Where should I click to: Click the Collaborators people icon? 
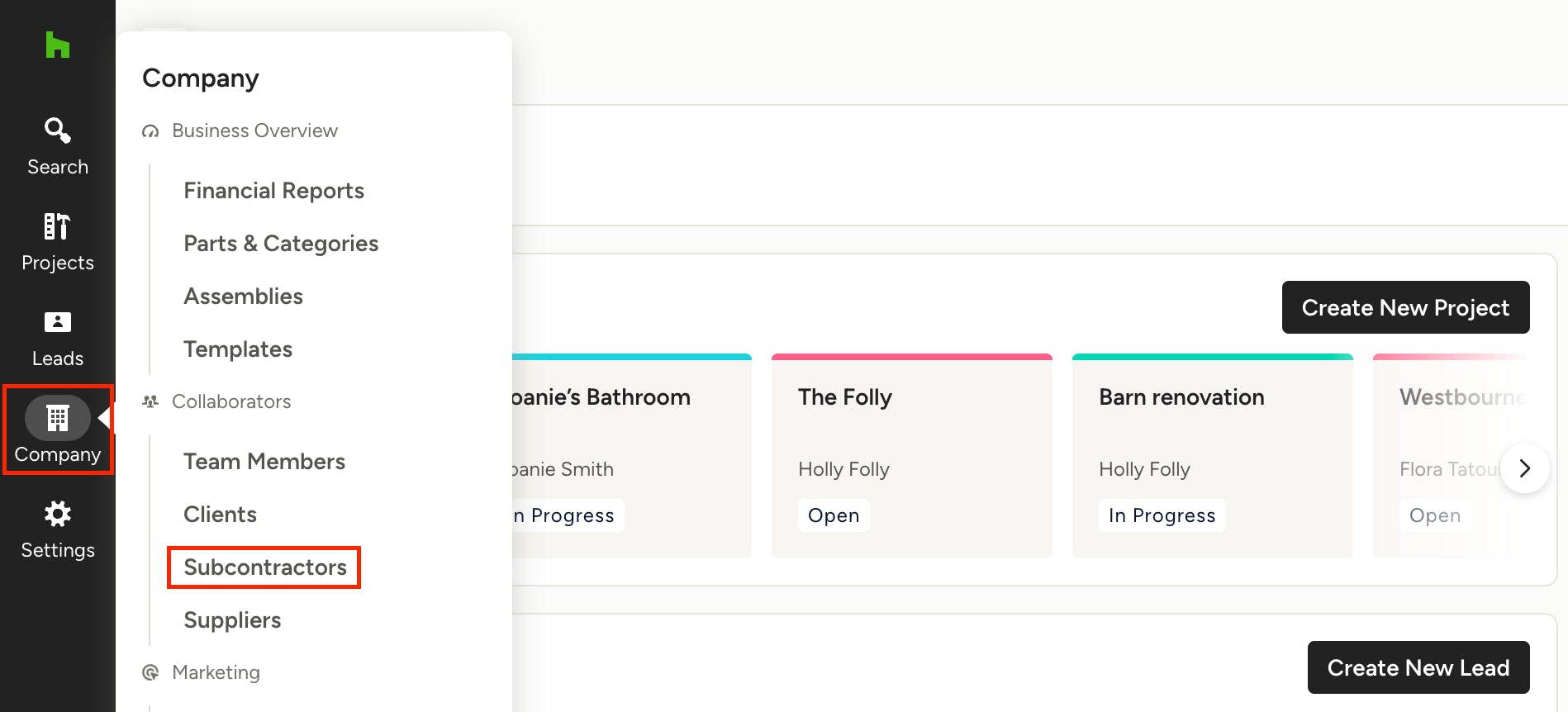[150, 401]
